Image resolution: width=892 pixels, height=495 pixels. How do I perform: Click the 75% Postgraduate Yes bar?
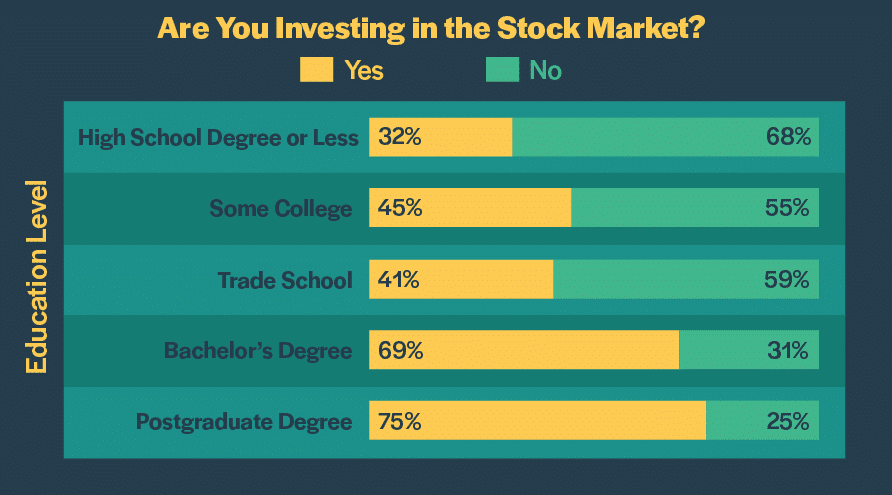538,421
